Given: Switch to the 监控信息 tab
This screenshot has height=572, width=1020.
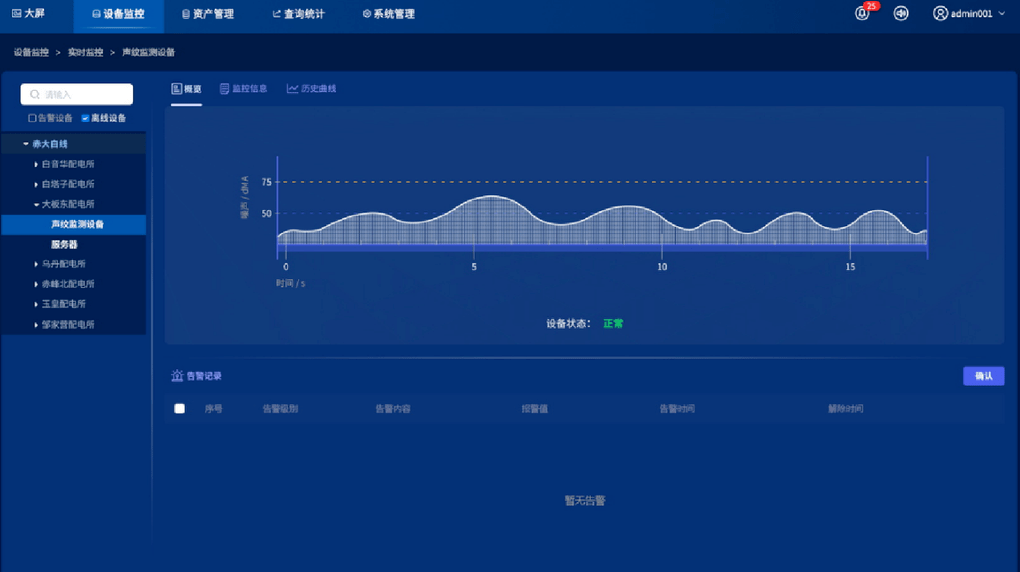Looking at the screenshot, I should (x=243, y=89).
